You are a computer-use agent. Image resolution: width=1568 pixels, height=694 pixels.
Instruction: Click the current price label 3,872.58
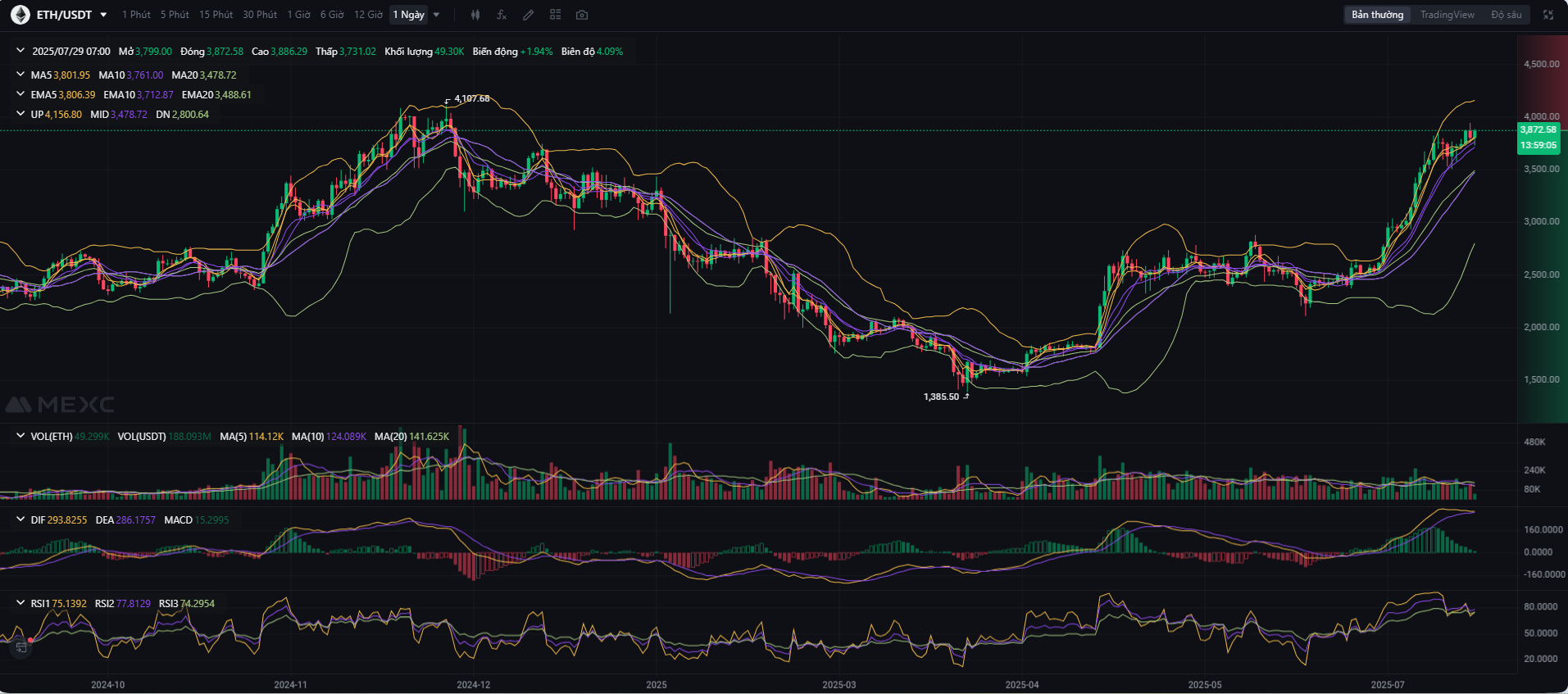[1538, 129]
